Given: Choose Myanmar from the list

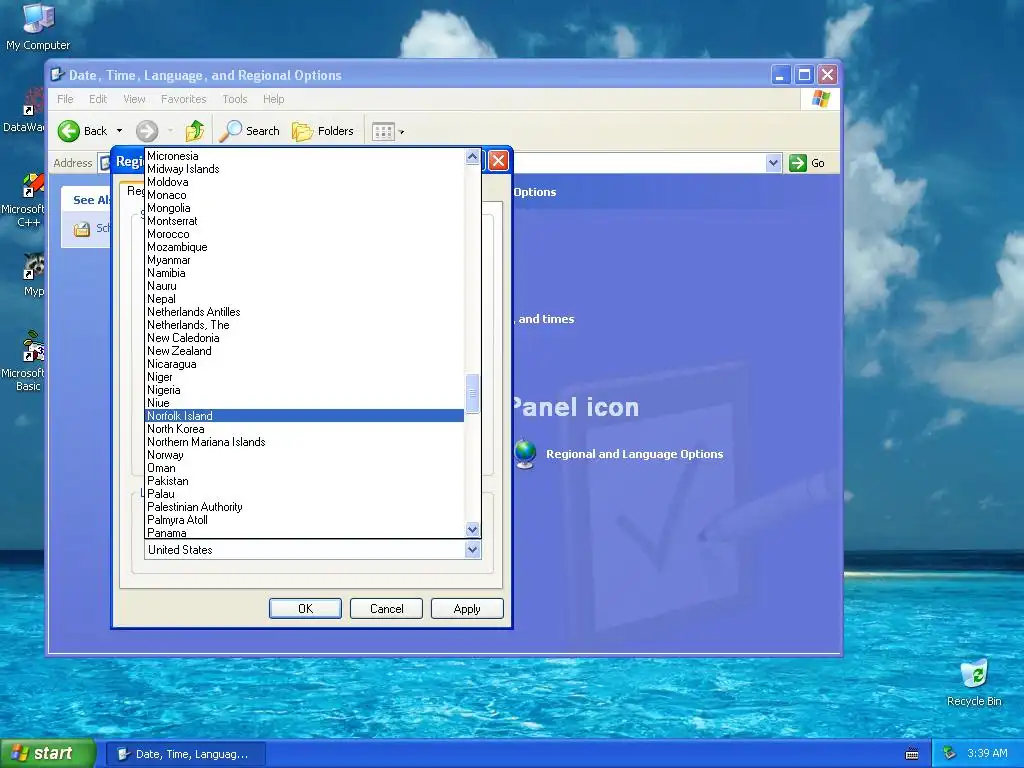Looking at the screenshot, I should coord(304,260).
